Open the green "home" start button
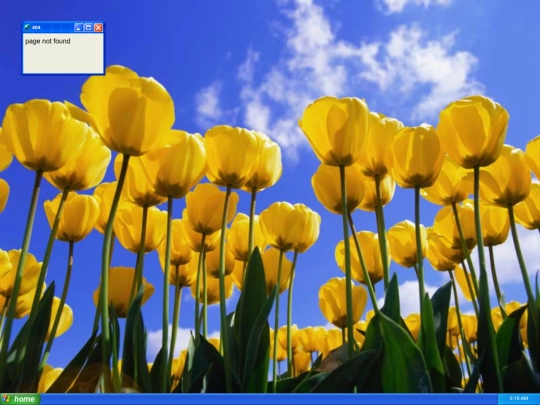 click(x=20, y=399)
